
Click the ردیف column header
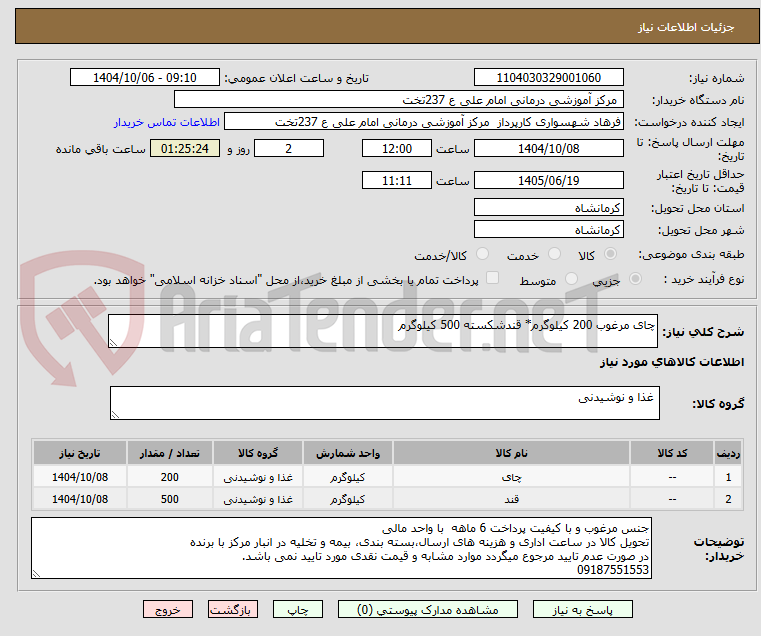pos(728,453)
